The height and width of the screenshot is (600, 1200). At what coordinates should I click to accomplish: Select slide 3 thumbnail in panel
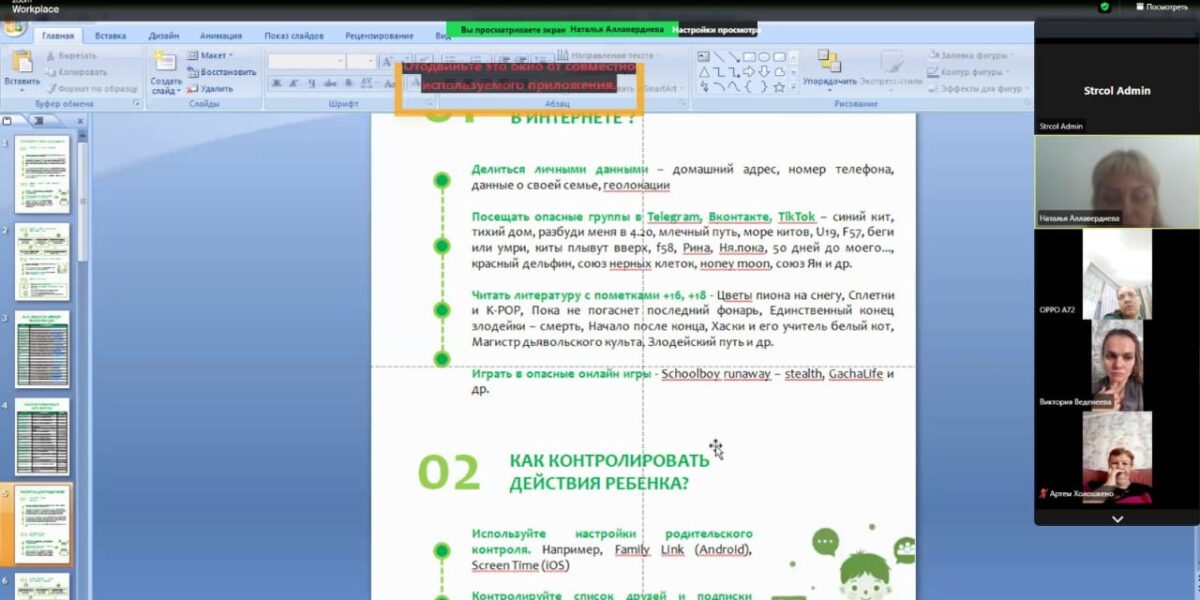[42, 350]
